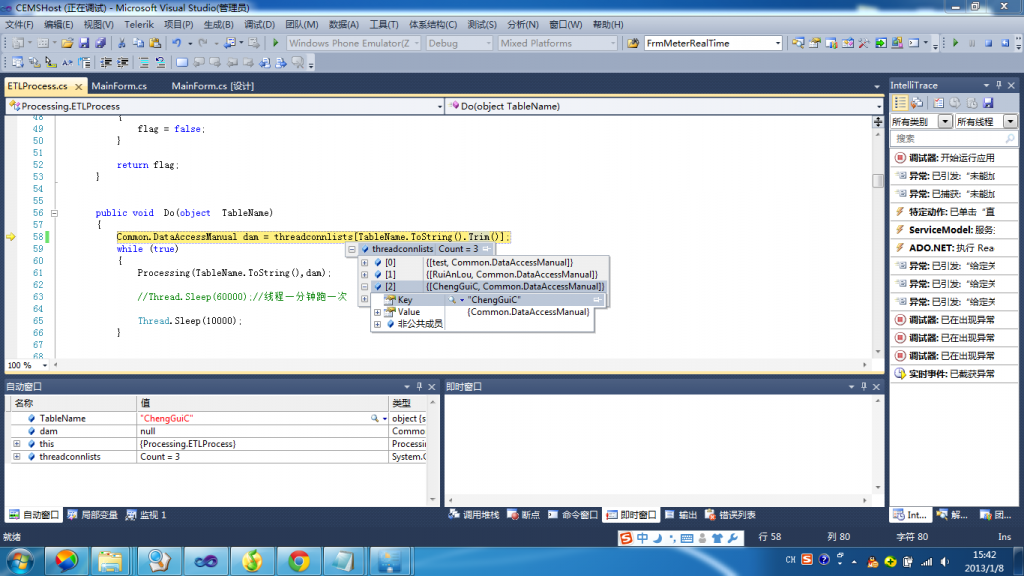
Task: Click the IntelliTrace 搜索 search field
Action: coord(953,138)
